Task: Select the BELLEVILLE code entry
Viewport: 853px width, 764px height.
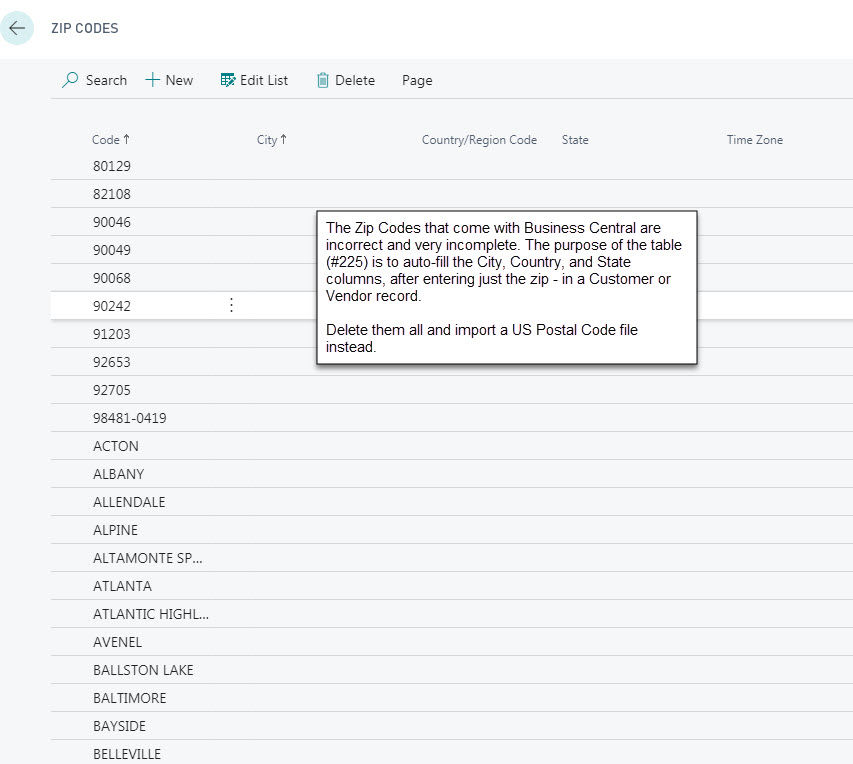Action: tap(127, 754)
